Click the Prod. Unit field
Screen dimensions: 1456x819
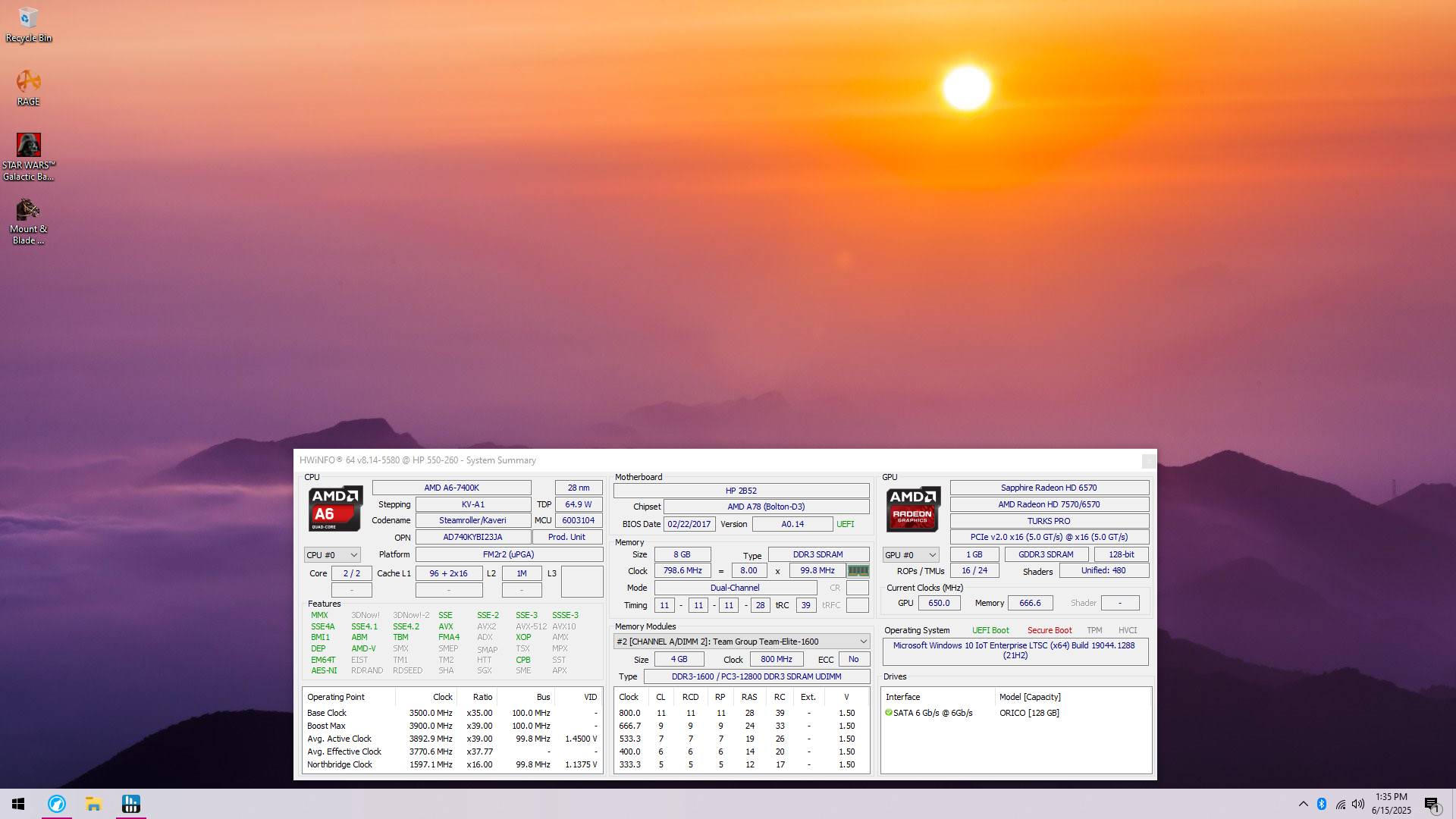567,537
